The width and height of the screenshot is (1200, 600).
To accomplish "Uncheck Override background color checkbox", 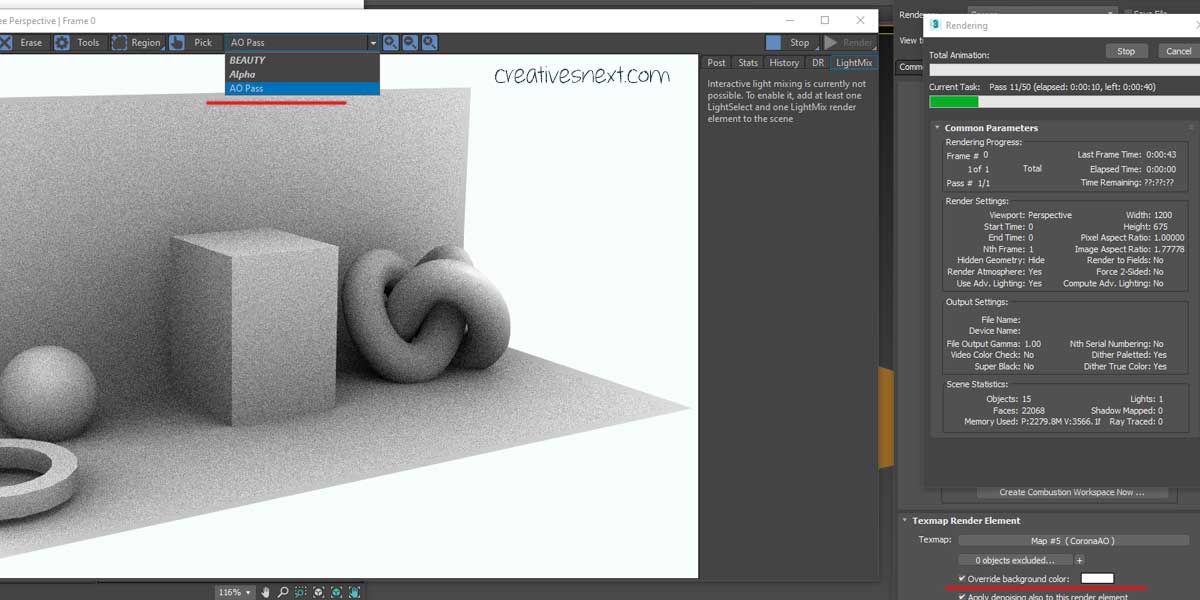I will pos(962,579).
